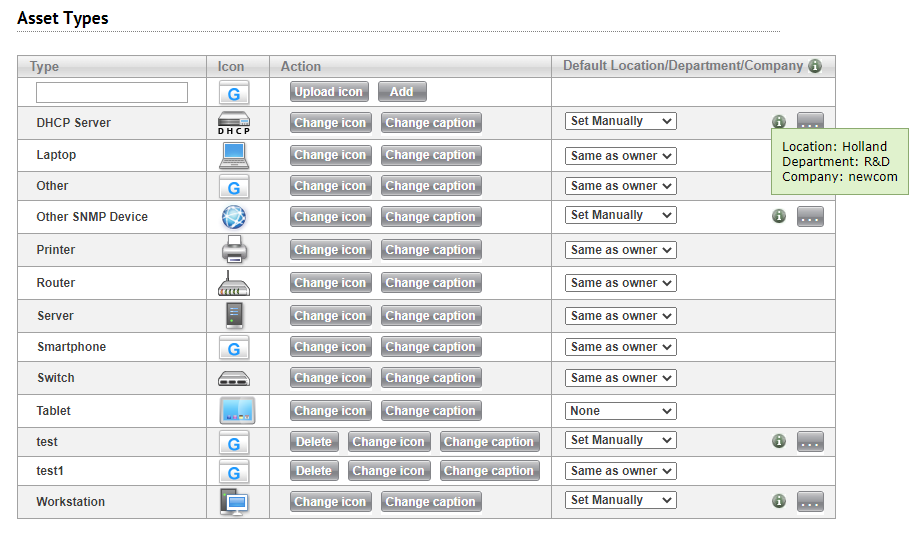Open Tablet None dropdown
This screenshot has width=921, height=540.
[x=620, y=411]
